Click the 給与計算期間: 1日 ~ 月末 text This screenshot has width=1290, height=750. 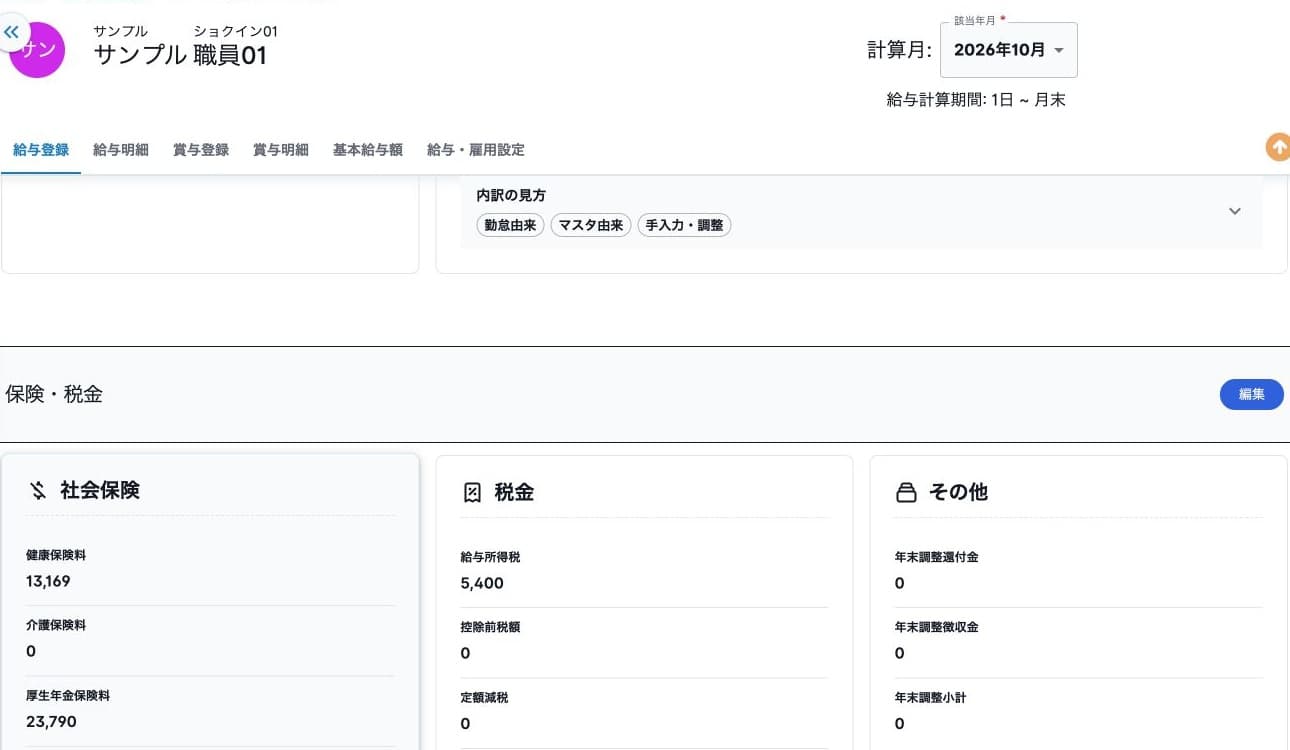(976, 100)
